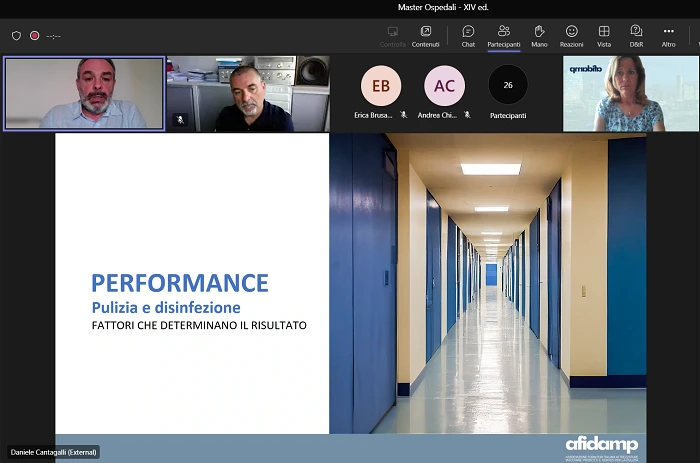
Task: Select Andrea Chi's AC avatar
Action: [444, 86]
